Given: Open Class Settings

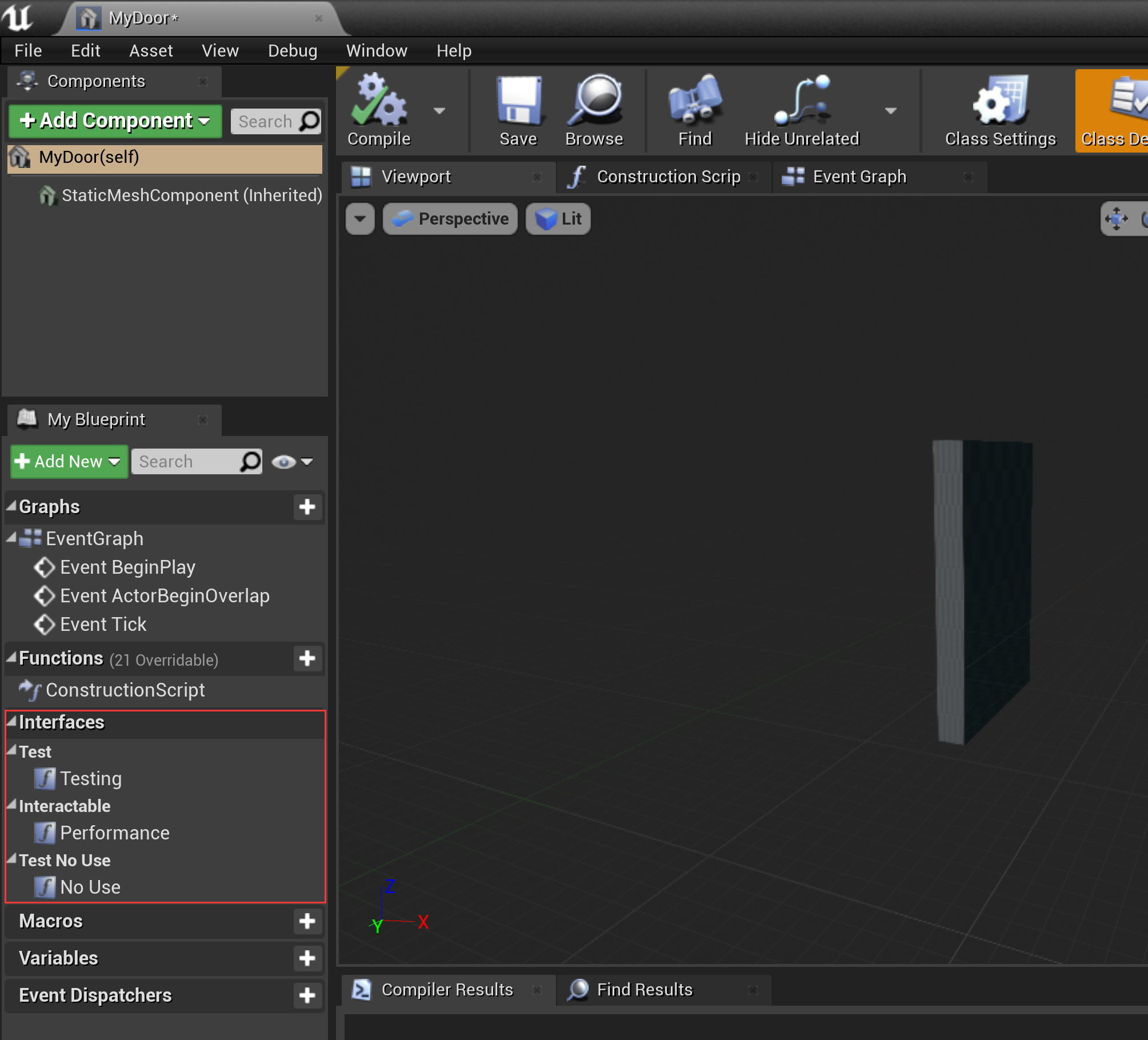Looking at the screenshot, I should click(x=1000, y=109).
